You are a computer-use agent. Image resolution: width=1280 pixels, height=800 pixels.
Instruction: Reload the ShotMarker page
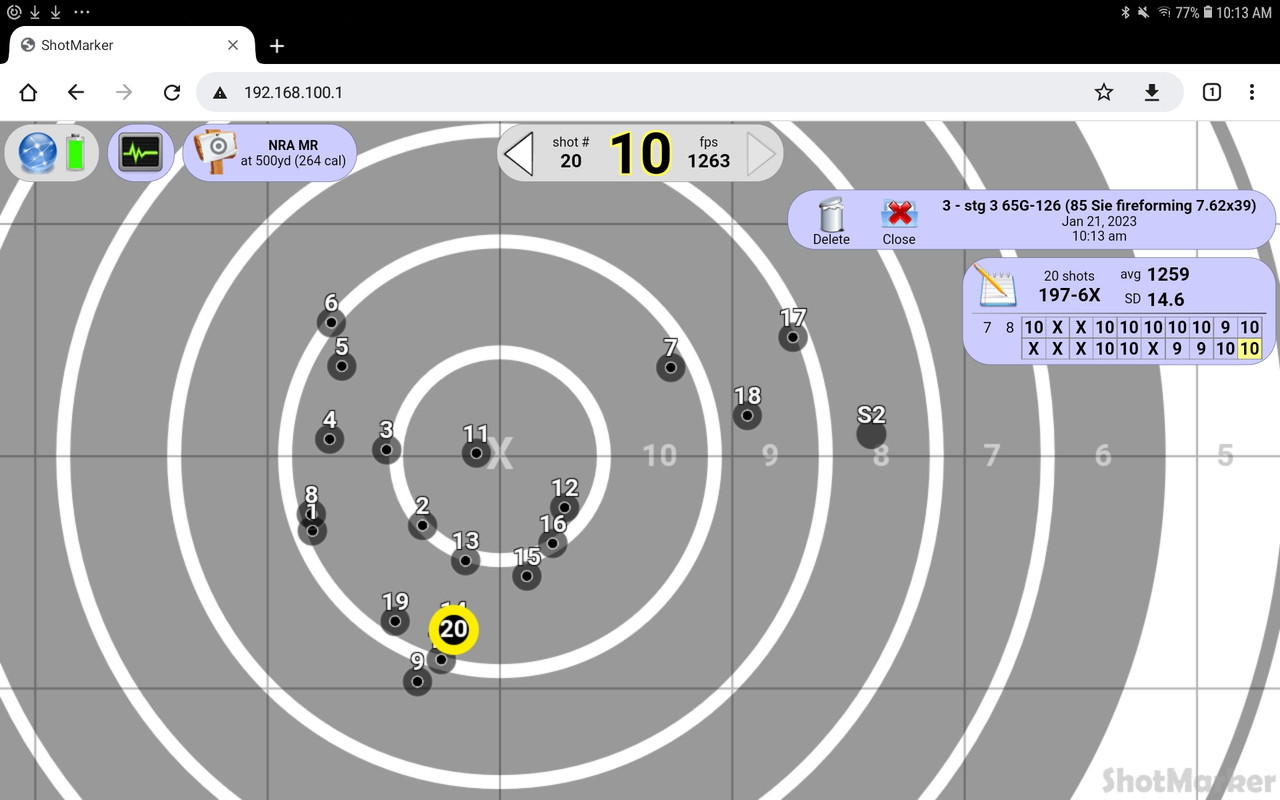172,92
